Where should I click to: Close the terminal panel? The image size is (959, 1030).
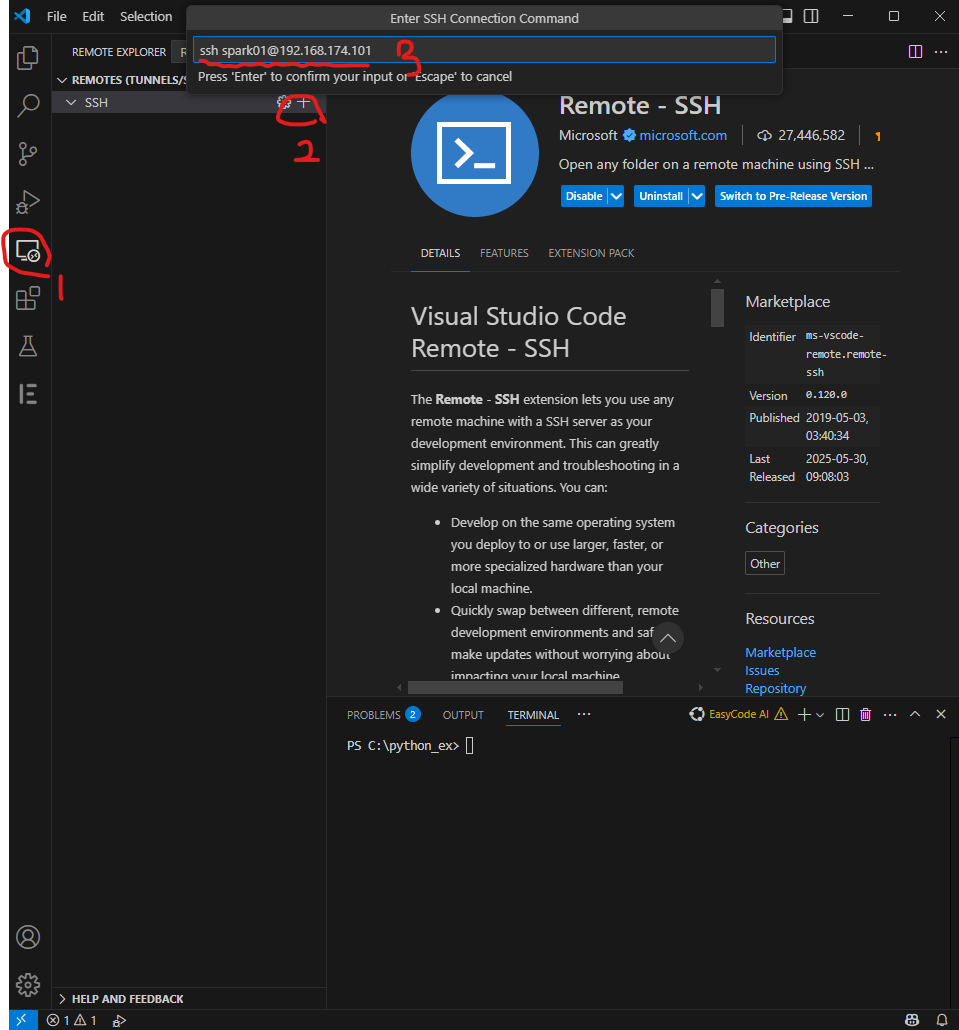[x=941, y=714]
